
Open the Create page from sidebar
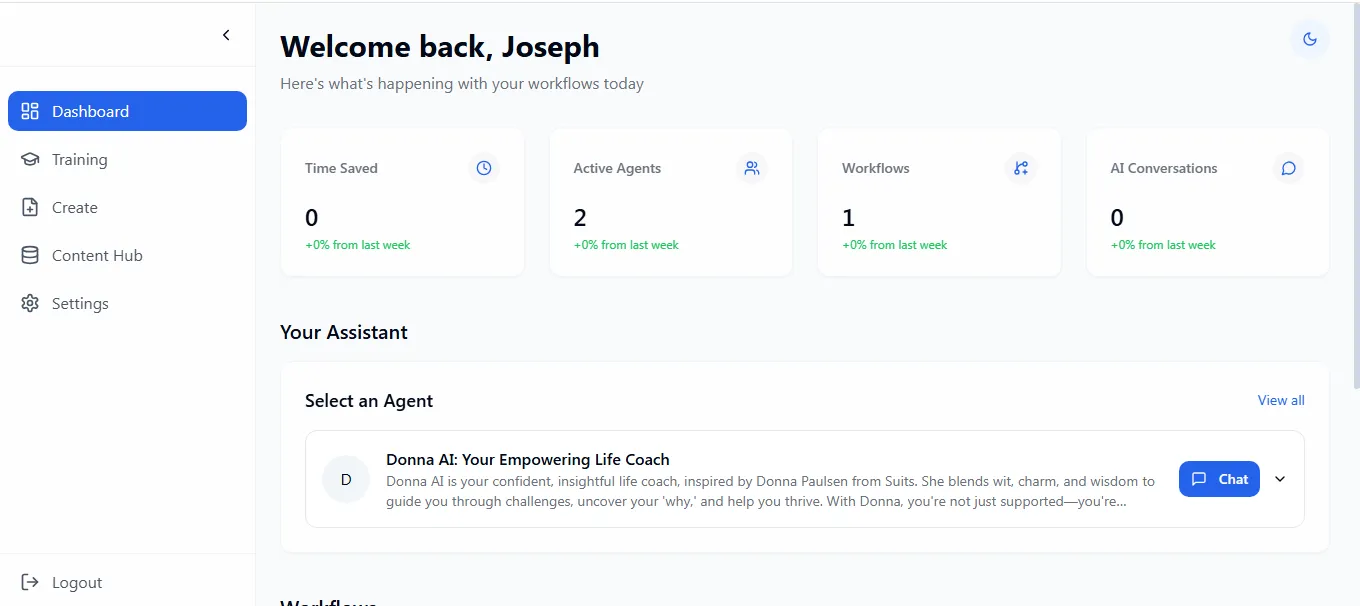(x=75, y=207)
